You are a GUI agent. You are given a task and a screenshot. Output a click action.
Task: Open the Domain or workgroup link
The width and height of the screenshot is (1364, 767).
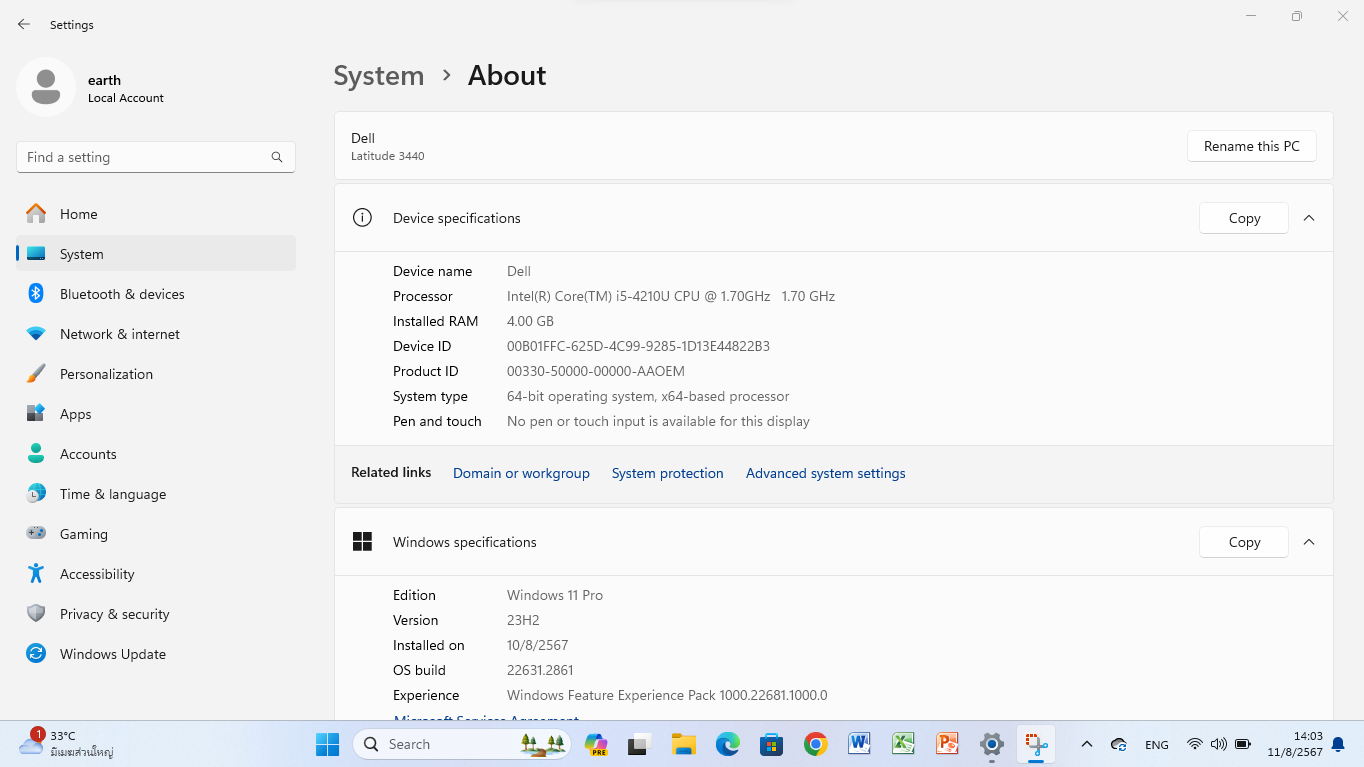(x=521, y=473)
